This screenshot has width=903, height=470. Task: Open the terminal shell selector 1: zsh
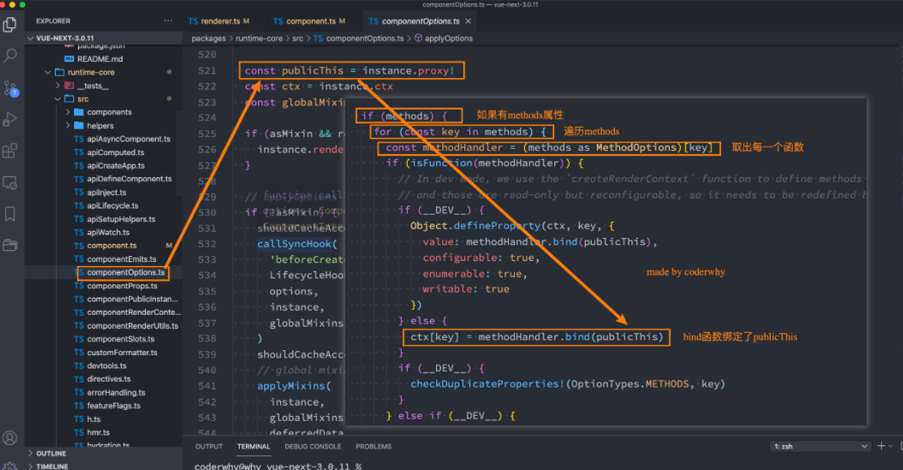820,446
